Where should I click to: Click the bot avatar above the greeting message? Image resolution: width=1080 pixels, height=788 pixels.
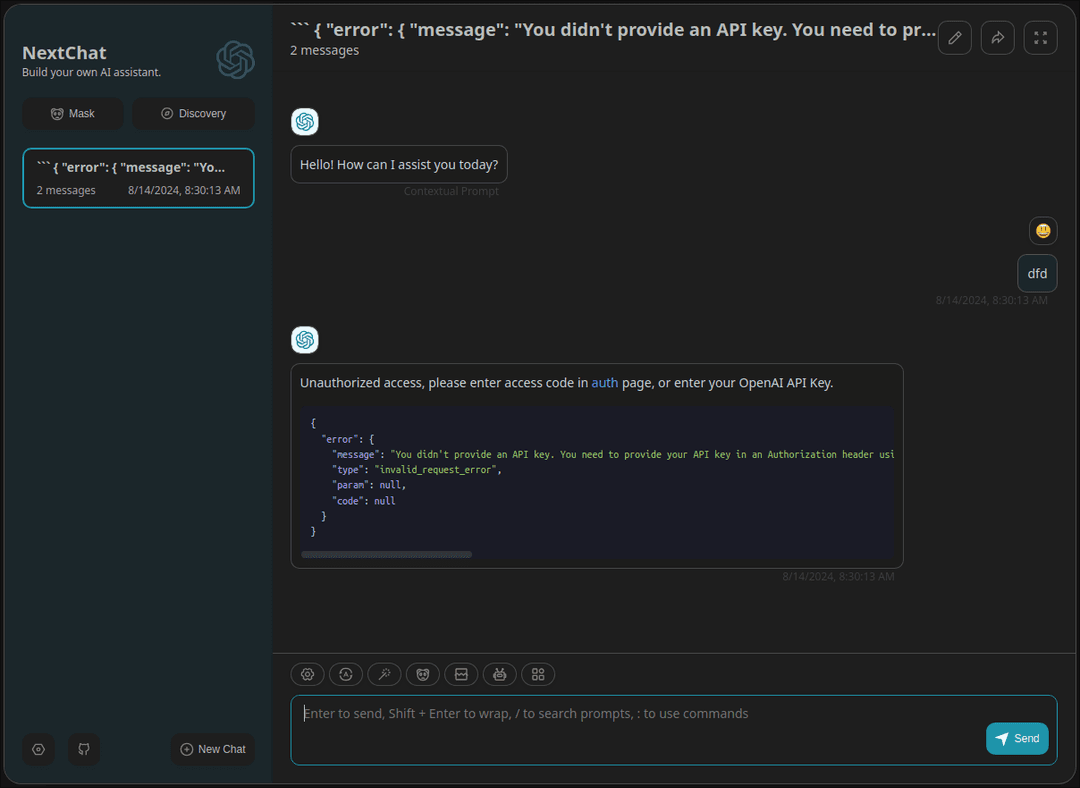tap(305, 122)
